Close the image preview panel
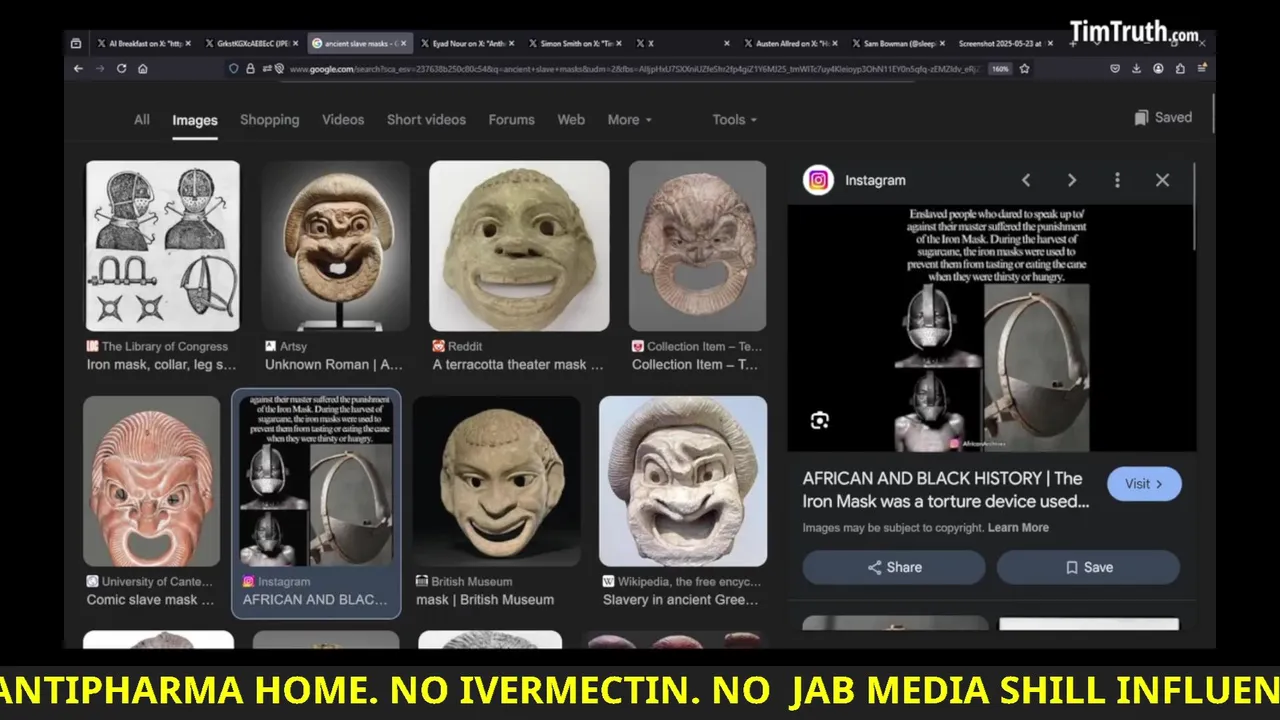1280x720 pixels. tap(1162, 180)
